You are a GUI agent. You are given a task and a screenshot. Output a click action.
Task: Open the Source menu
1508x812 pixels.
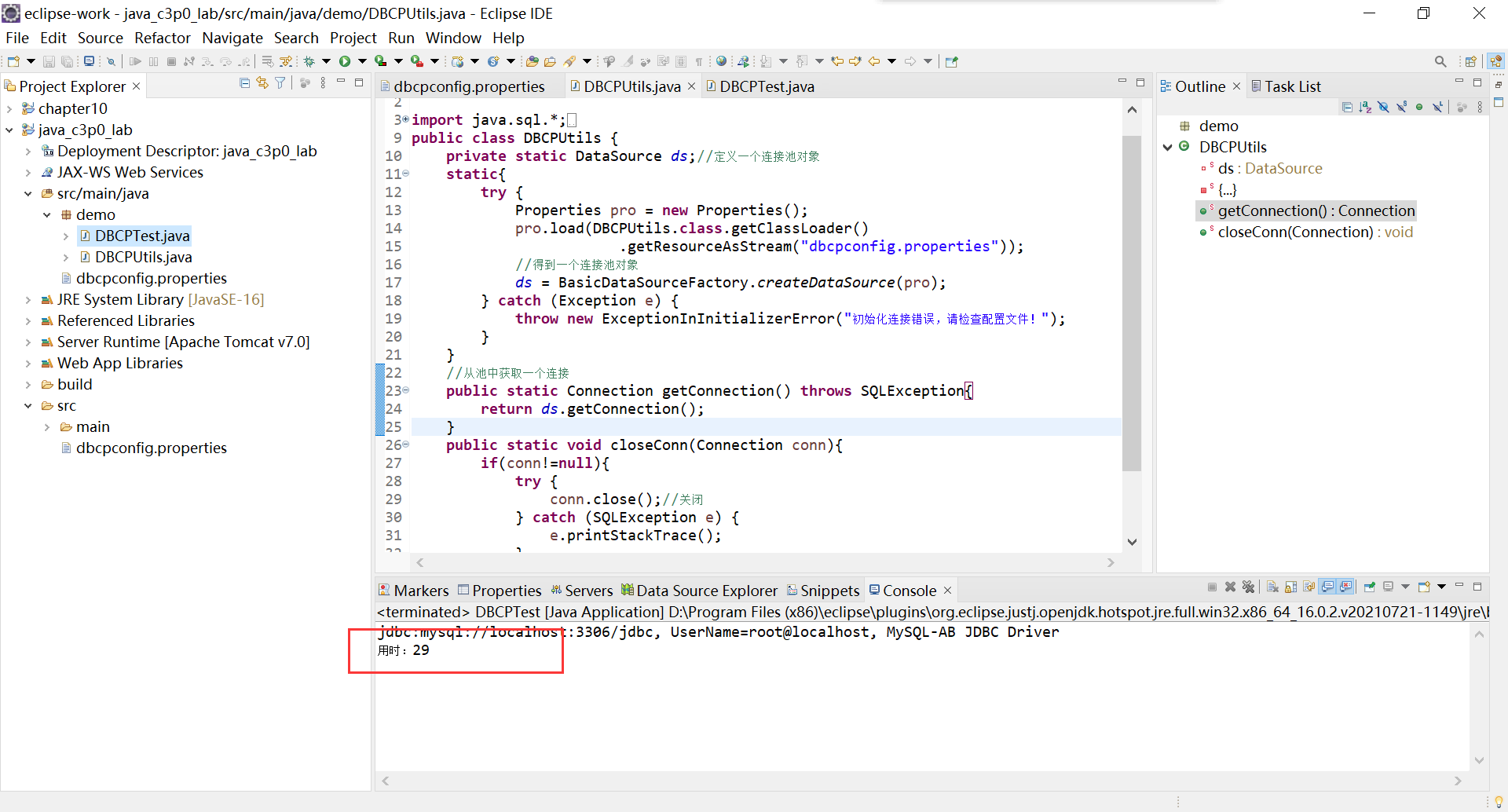pos(100,38)
